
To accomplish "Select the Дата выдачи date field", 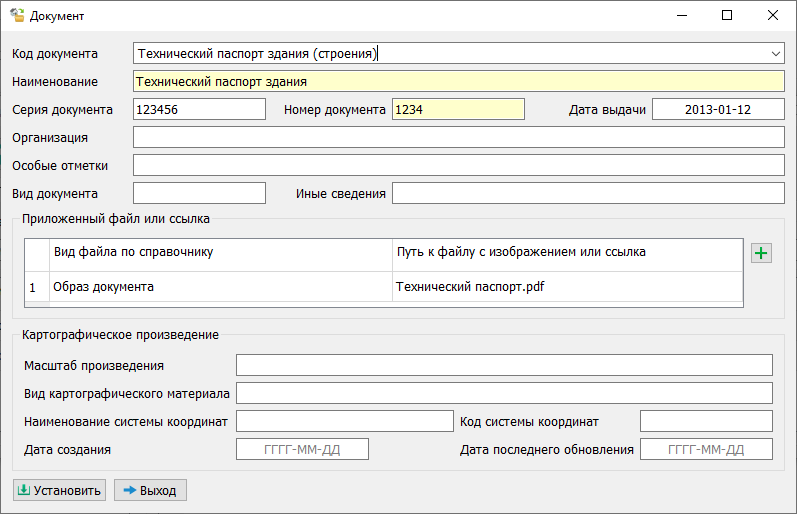I will point(717,110).
